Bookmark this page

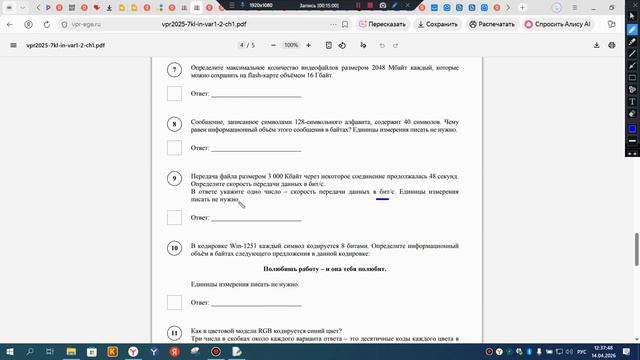coord(345,24)
